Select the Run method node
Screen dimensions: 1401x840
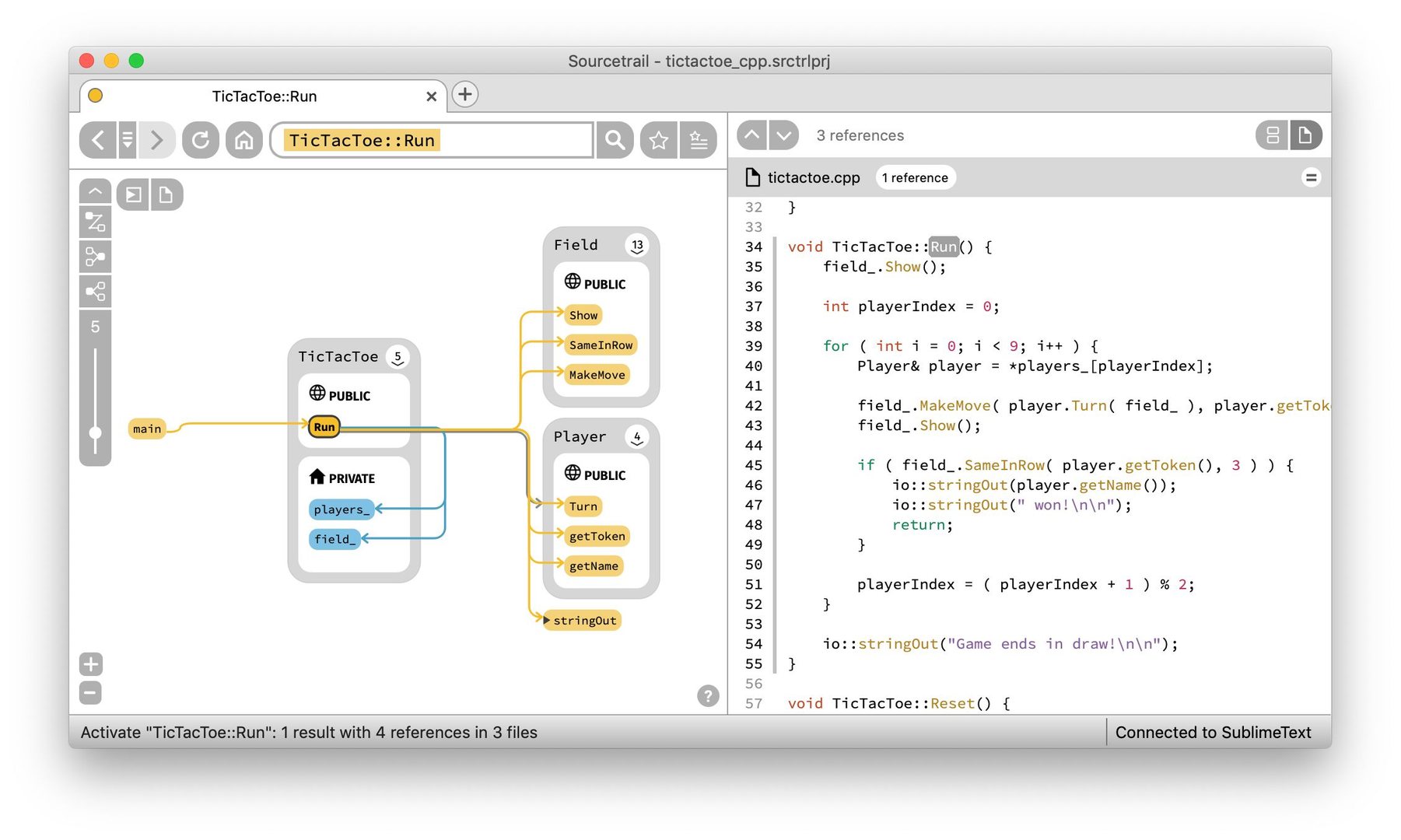[x=324, y=427]
